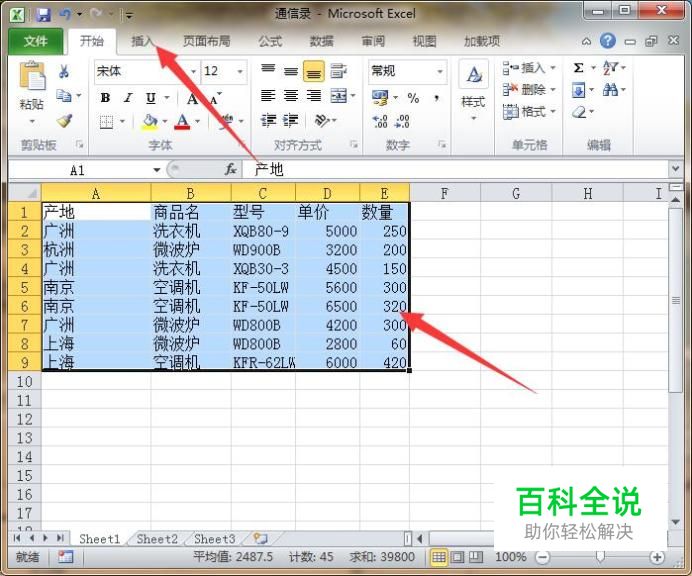Click Merge and Center icon
Image resolution: width=692 pixels, height=576 pixels.
[x=338, y=95]
